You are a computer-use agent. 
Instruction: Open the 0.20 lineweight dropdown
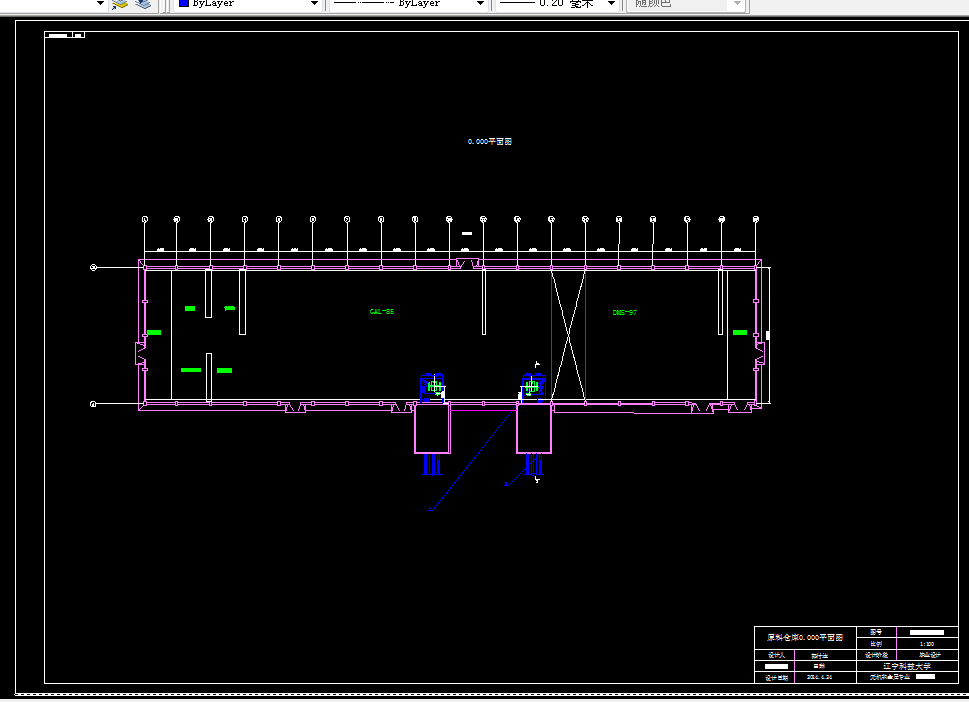[x=557, y=4]
